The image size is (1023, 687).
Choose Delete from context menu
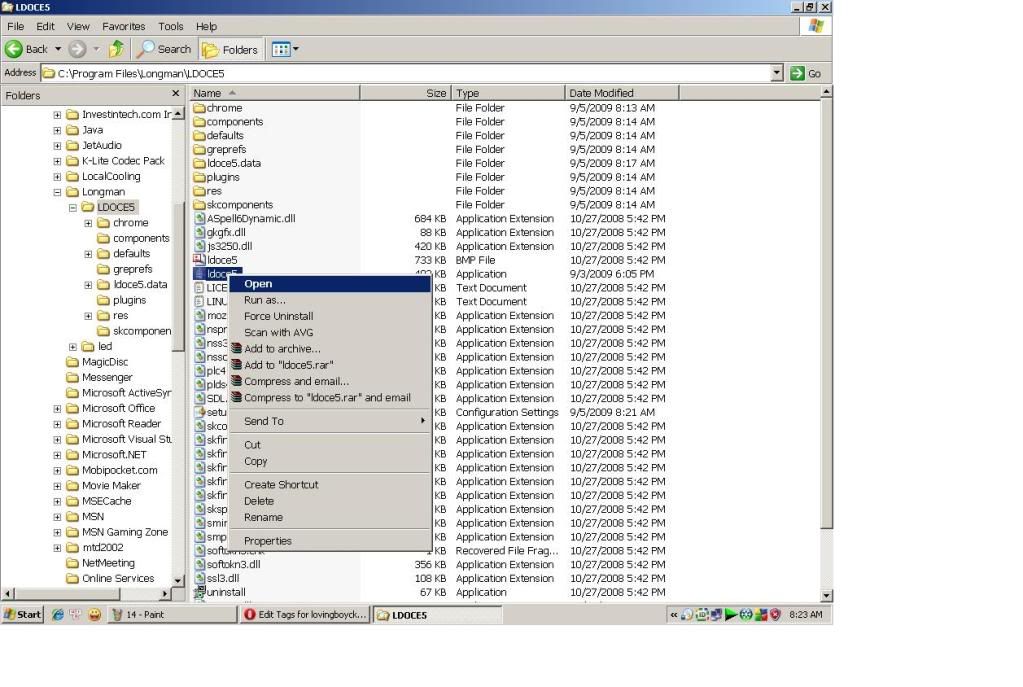click(329, 501)
